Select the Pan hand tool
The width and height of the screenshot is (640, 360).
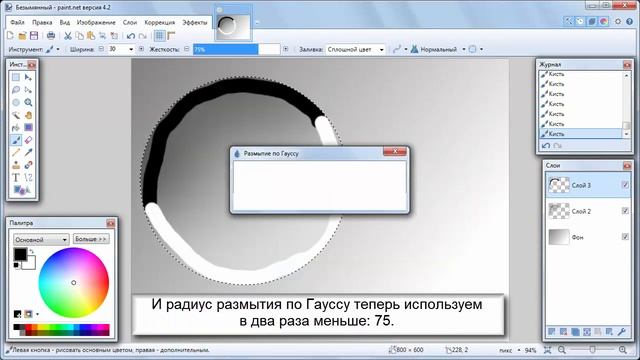click(28, 115)
